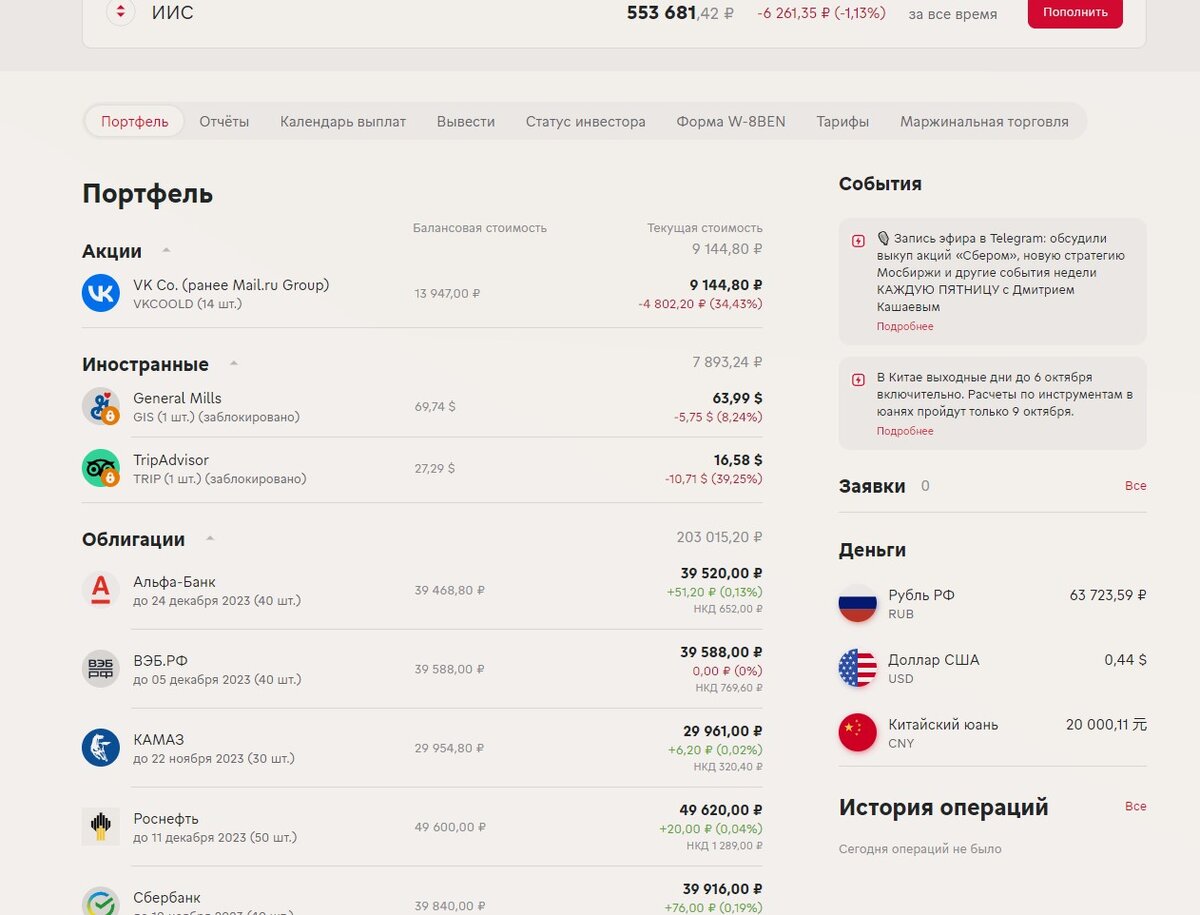This screenshot has width=1200, height=915.
Task: Click the US flag dollar icon
Action: click(x=858, y=668)
